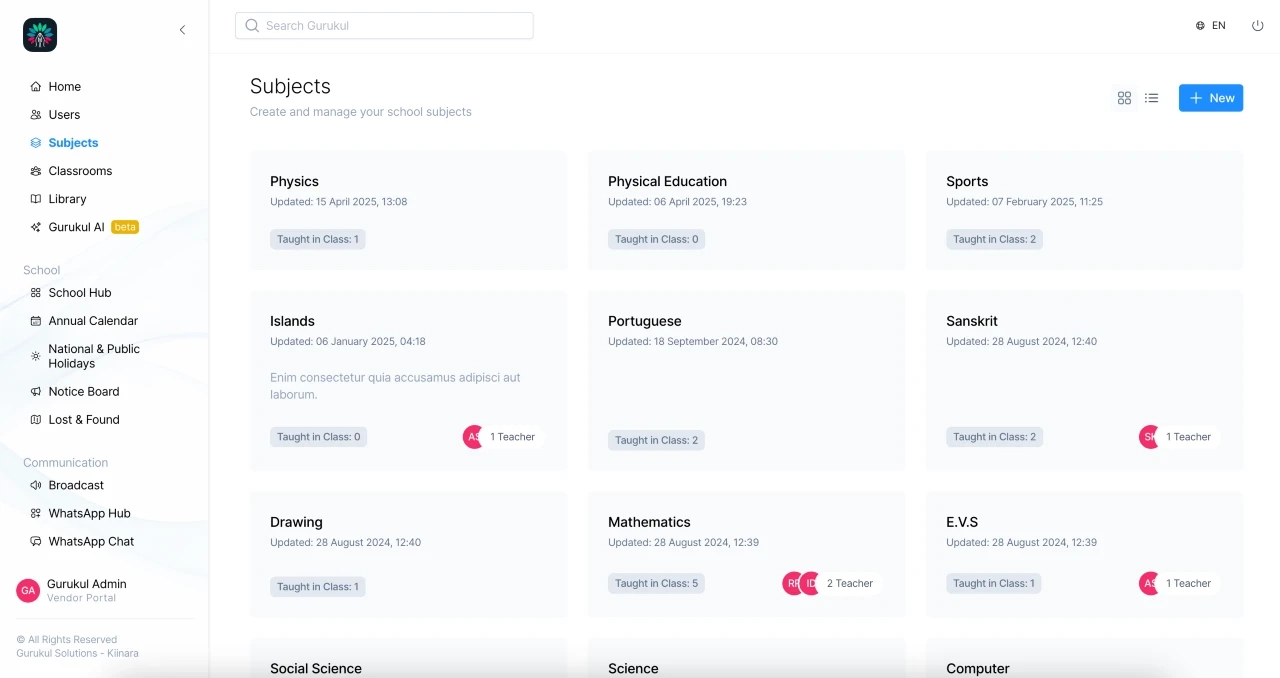Click the power logout icon

tap(1257, 26)
